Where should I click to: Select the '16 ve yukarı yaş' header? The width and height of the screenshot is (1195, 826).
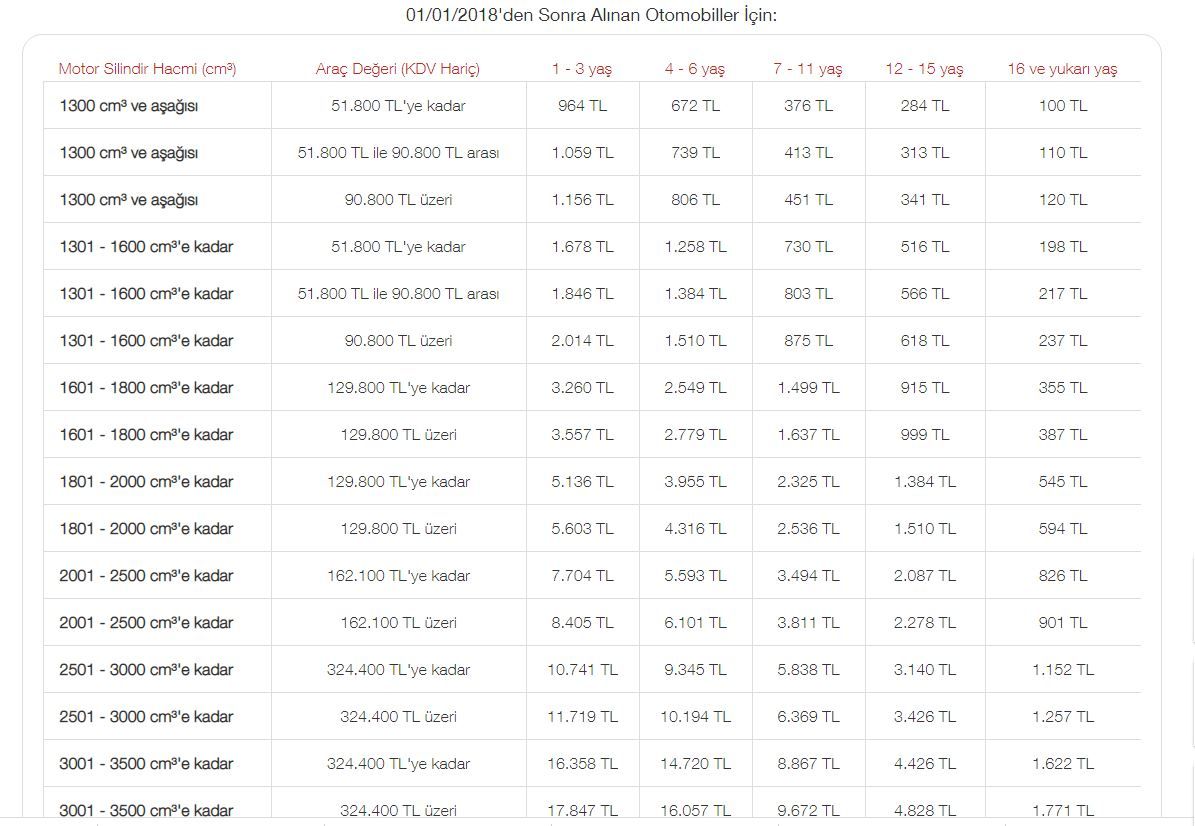click(x=1062, y=69)
